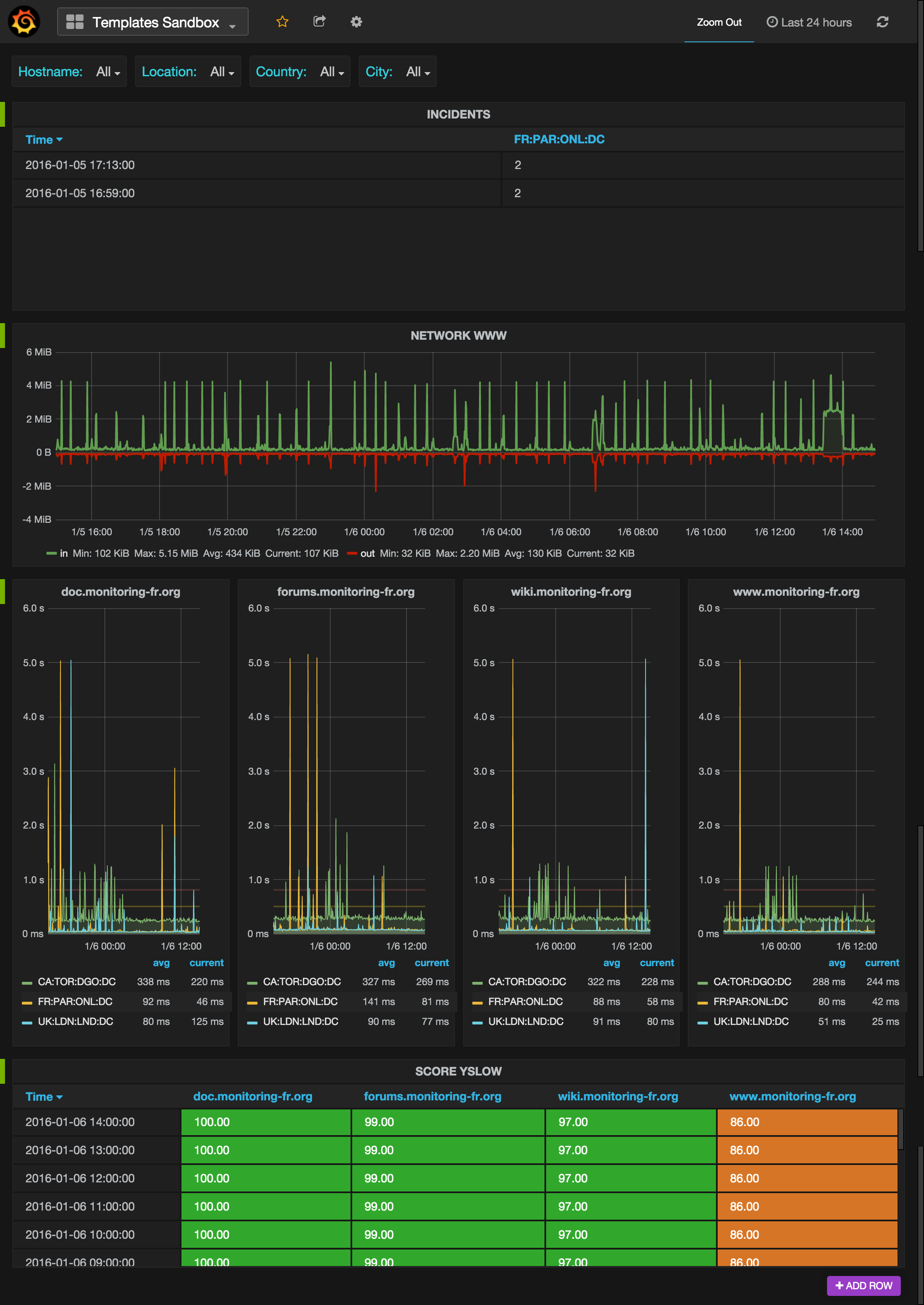The image size is (924, 1305).
Task: Expand Location variable dropdown
Action: (222, 72)
